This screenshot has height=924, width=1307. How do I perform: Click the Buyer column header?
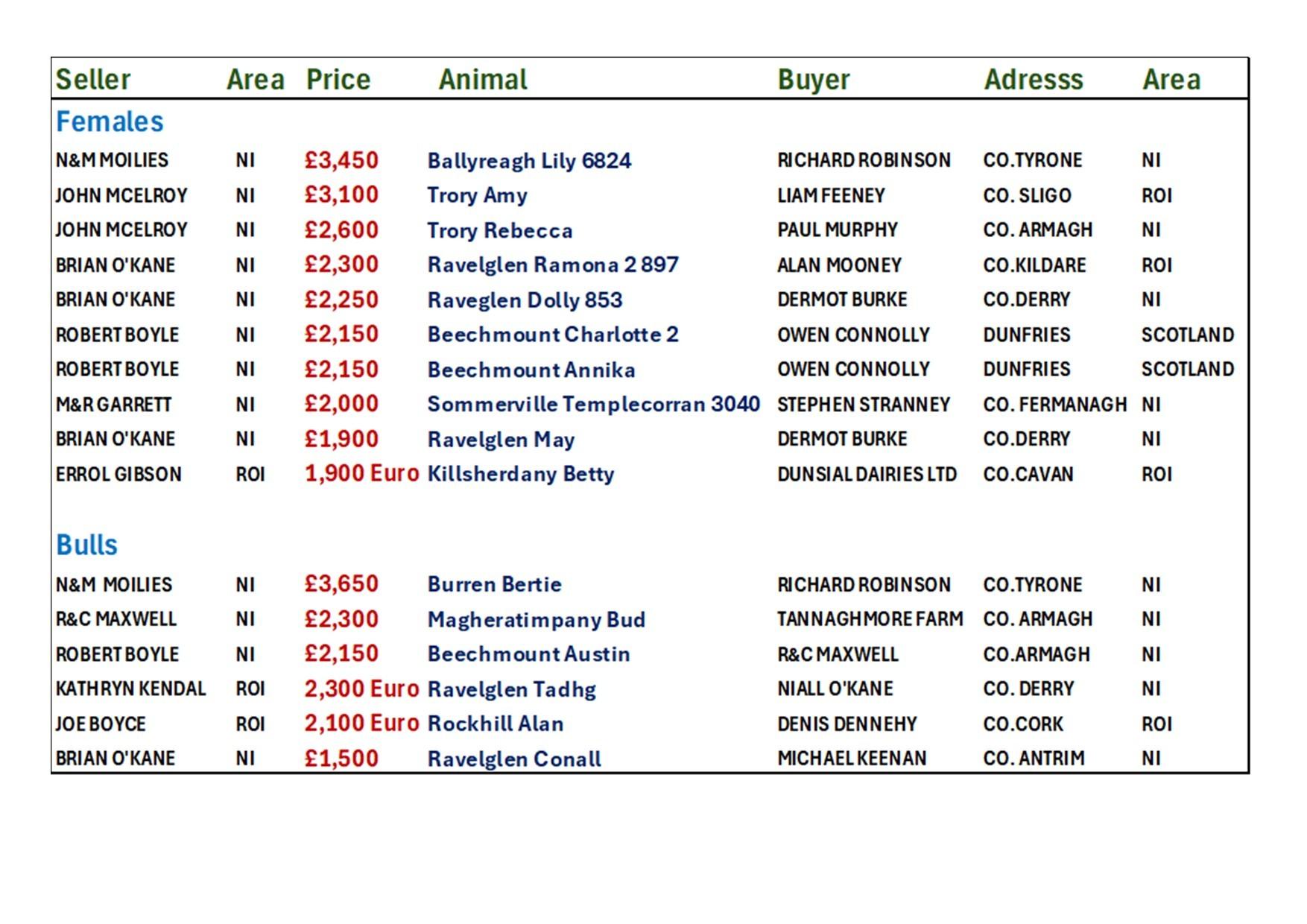tap(814, 80)
